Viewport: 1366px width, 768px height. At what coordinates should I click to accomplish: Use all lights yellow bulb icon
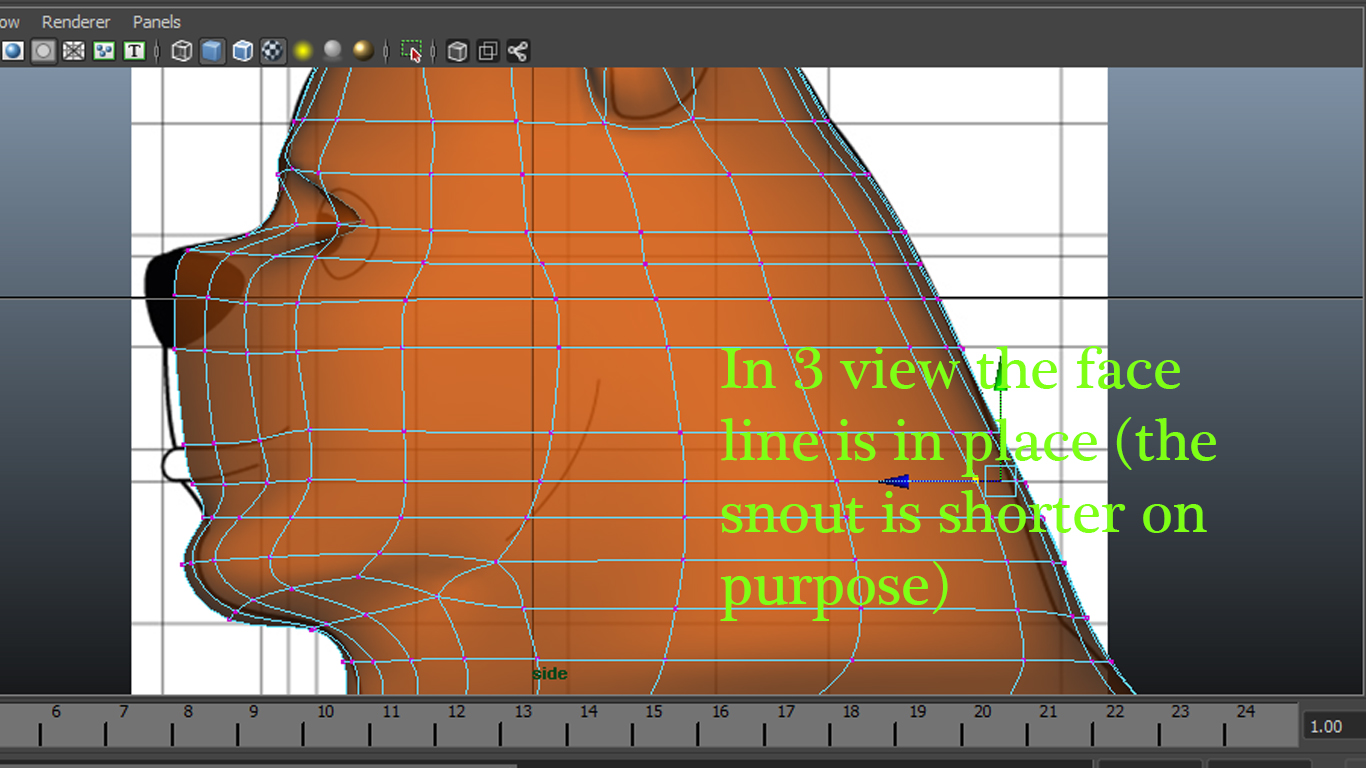303,51
